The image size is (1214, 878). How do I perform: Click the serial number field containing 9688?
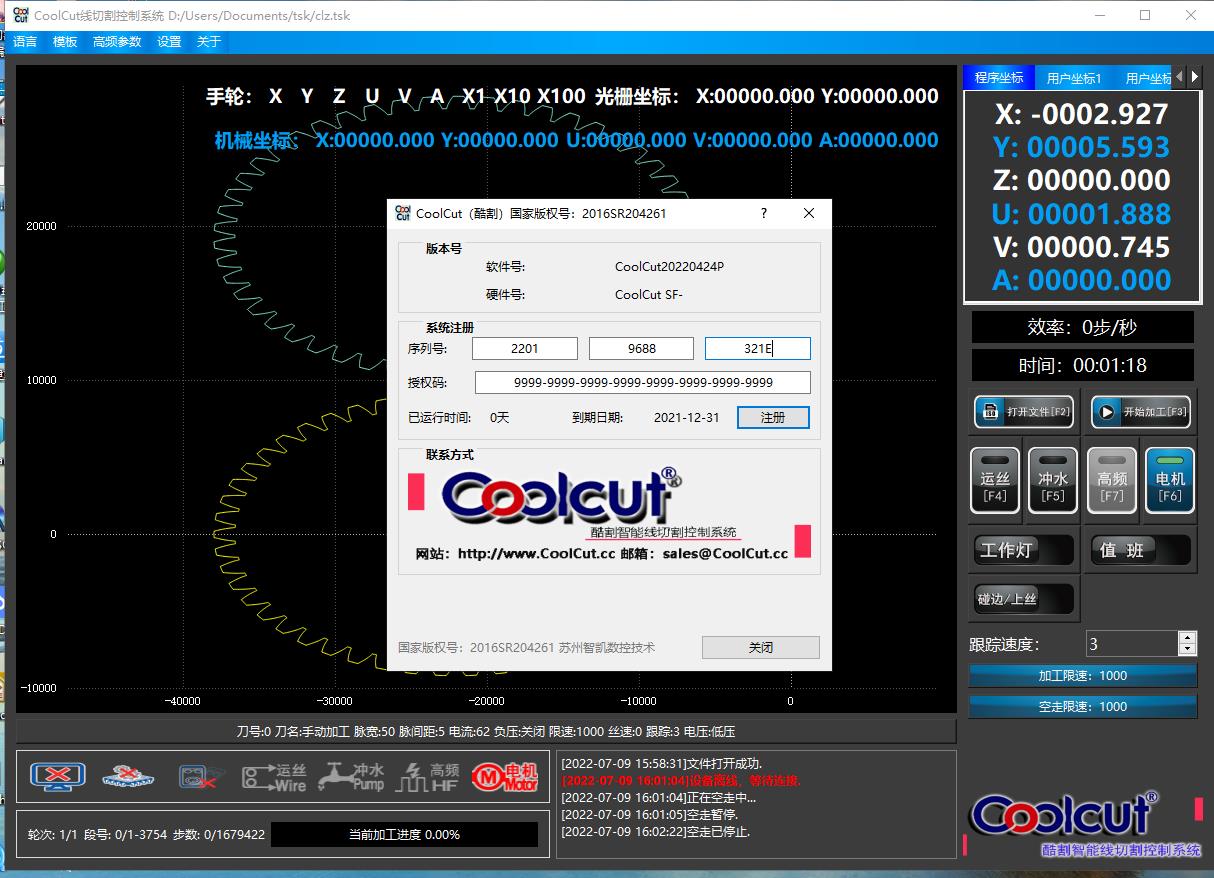point(641,348)
